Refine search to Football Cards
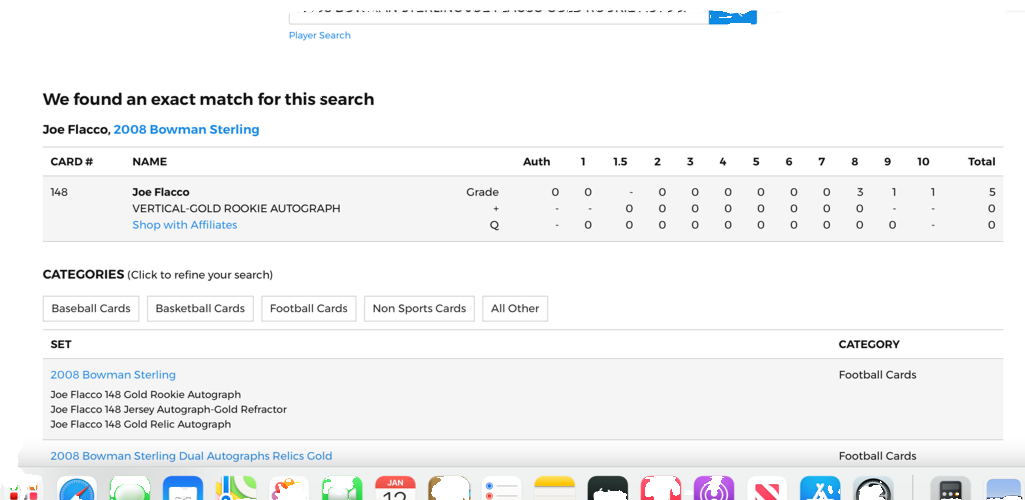1025x500 pixels. pyautogui.click(x=309, y=308)
